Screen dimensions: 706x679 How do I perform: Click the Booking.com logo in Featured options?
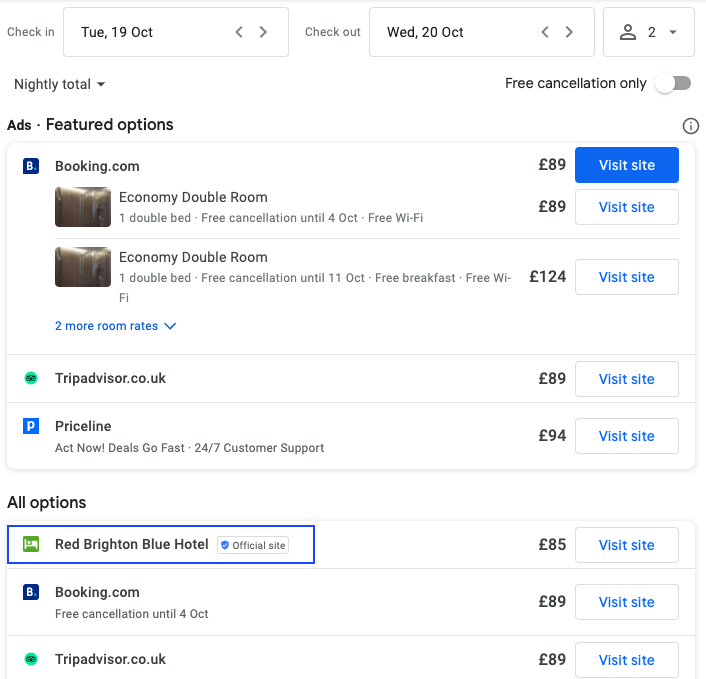click(x=31, y=166)
